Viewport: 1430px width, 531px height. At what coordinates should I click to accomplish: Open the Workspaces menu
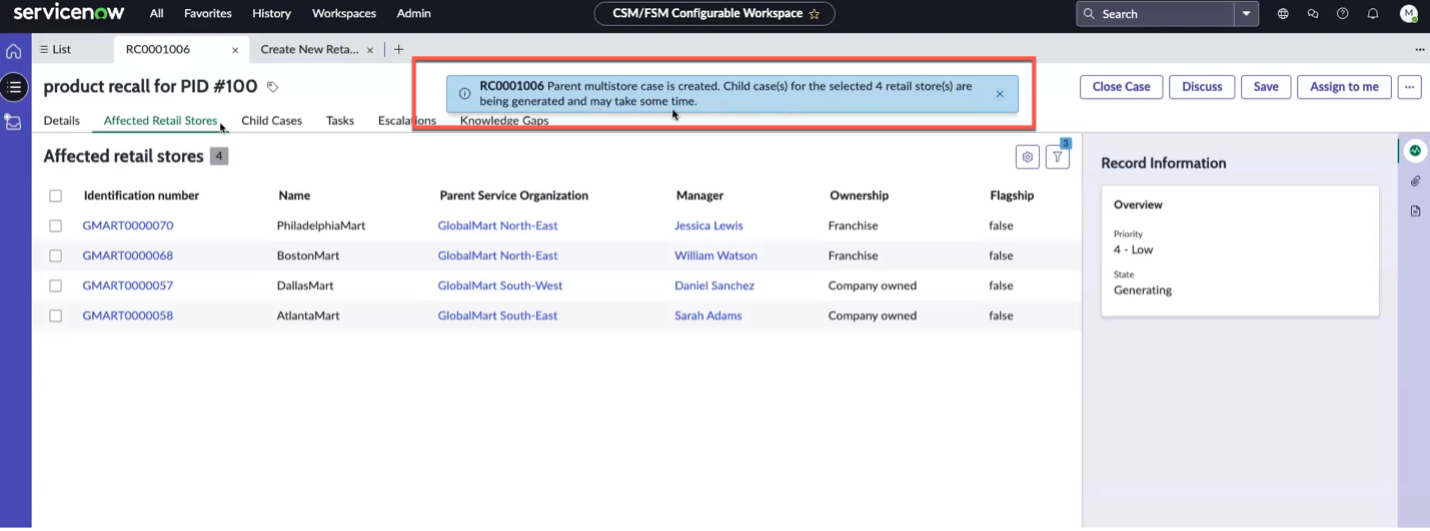point(344,14)
